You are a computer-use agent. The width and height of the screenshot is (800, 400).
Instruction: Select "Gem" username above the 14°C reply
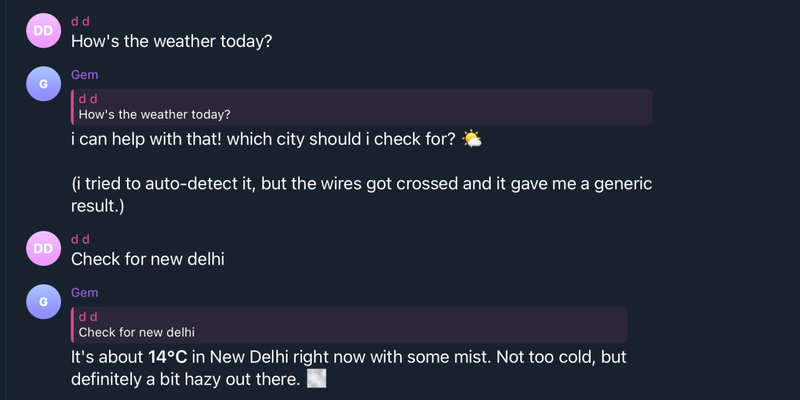[x=84, y=292]
